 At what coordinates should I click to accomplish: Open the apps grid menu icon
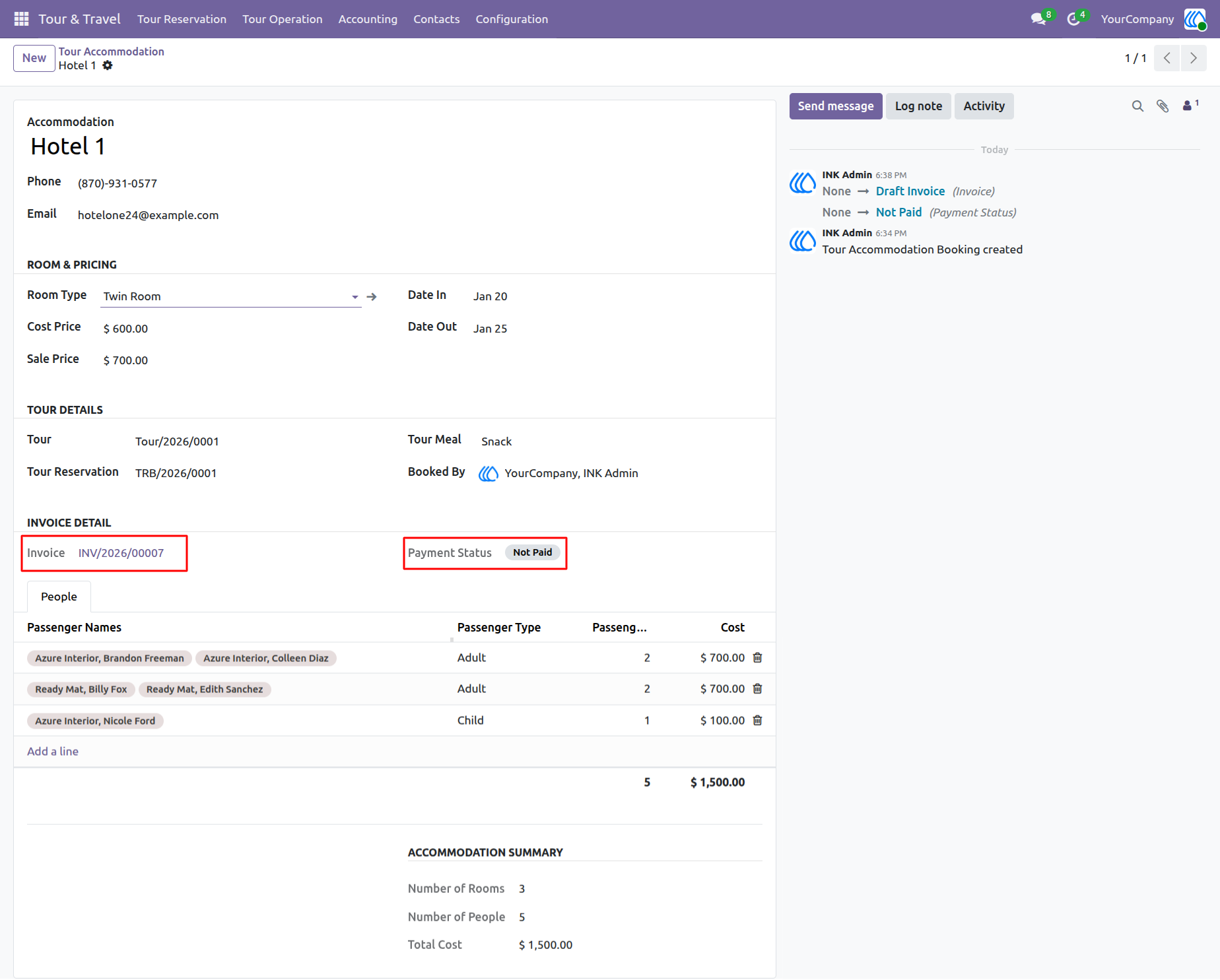pos(21,19)
